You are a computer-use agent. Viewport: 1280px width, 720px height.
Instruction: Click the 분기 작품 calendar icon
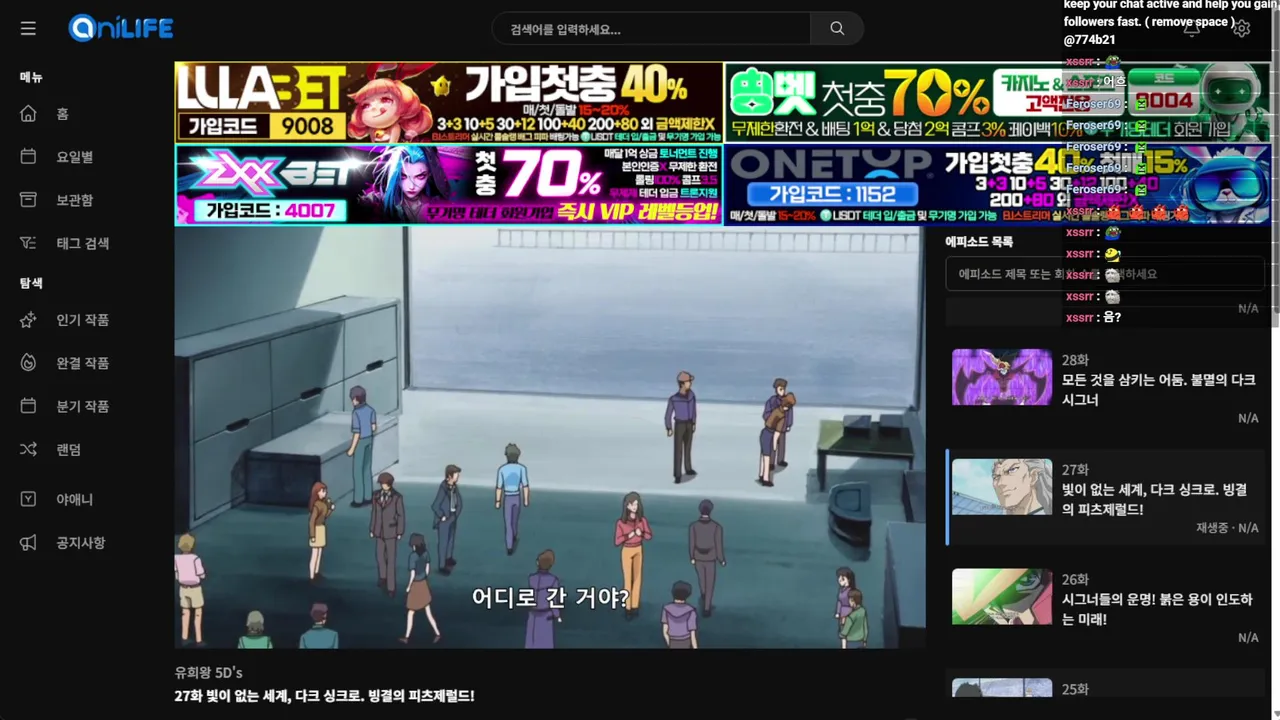pyautogui.click(x=28, y=406)
